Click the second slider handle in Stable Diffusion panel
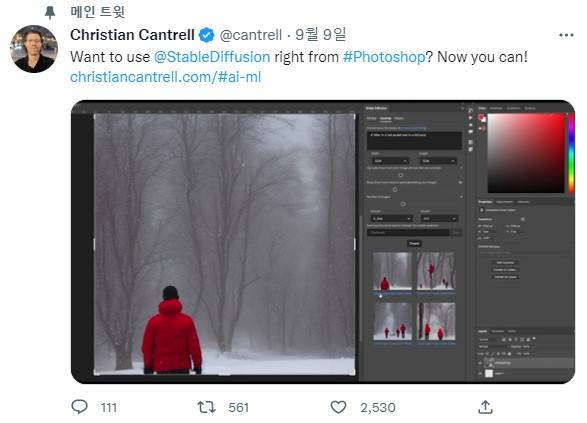Screen dimensions: 587x423 tap(395, 189)
